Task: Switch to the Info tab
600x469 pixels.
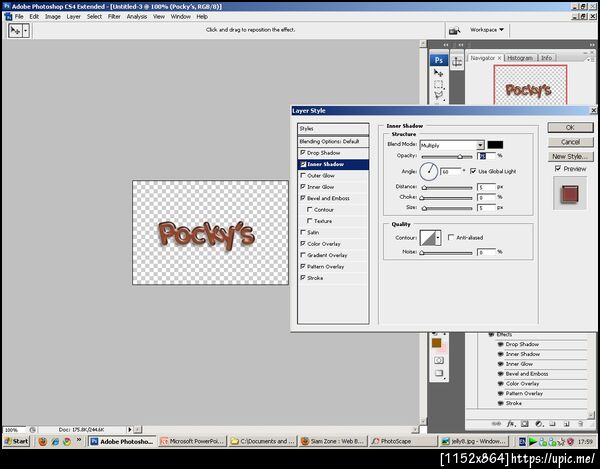Action: pos(546,58)
